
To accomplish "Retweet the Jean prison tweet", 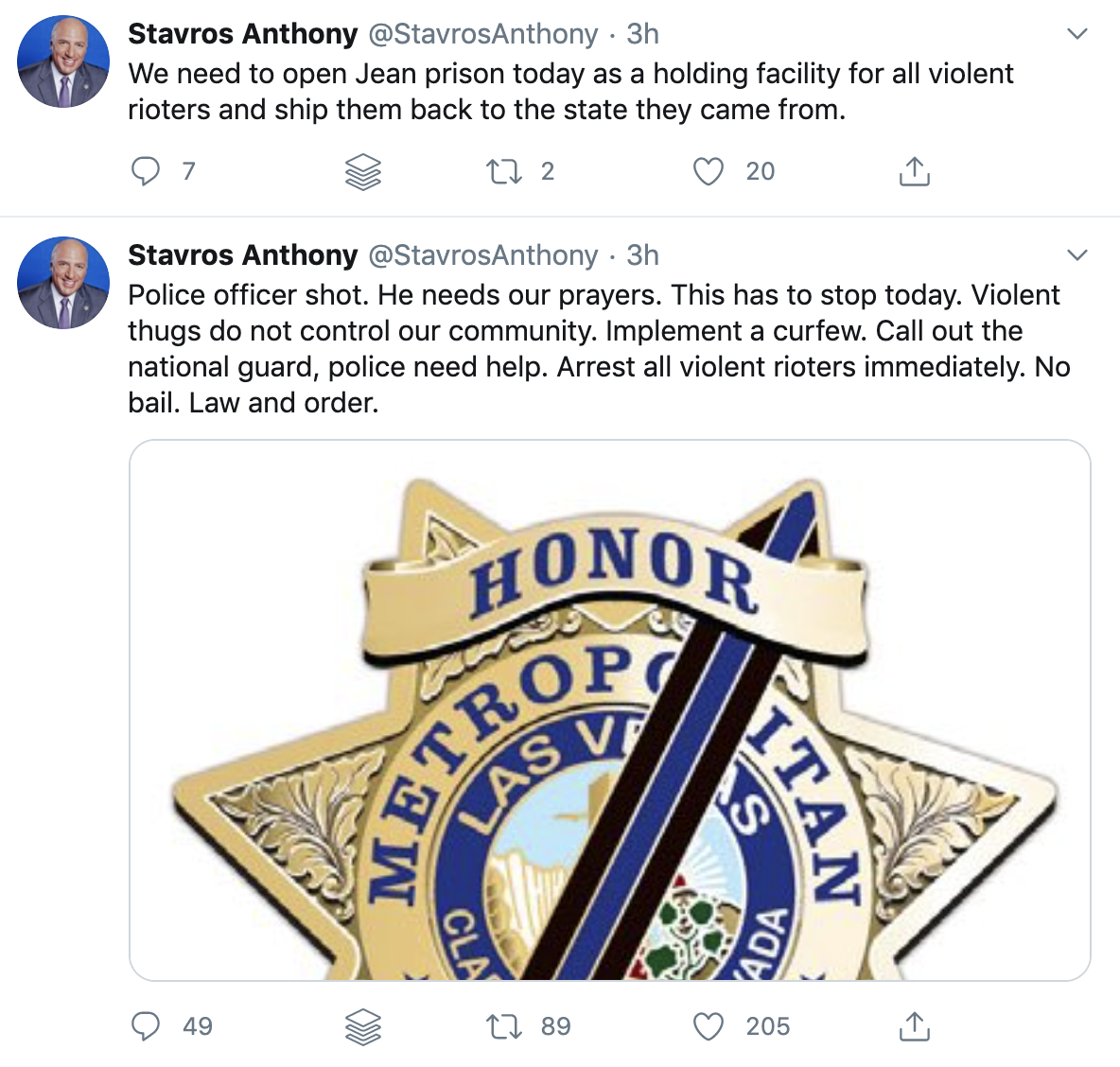I will (503, 171).
